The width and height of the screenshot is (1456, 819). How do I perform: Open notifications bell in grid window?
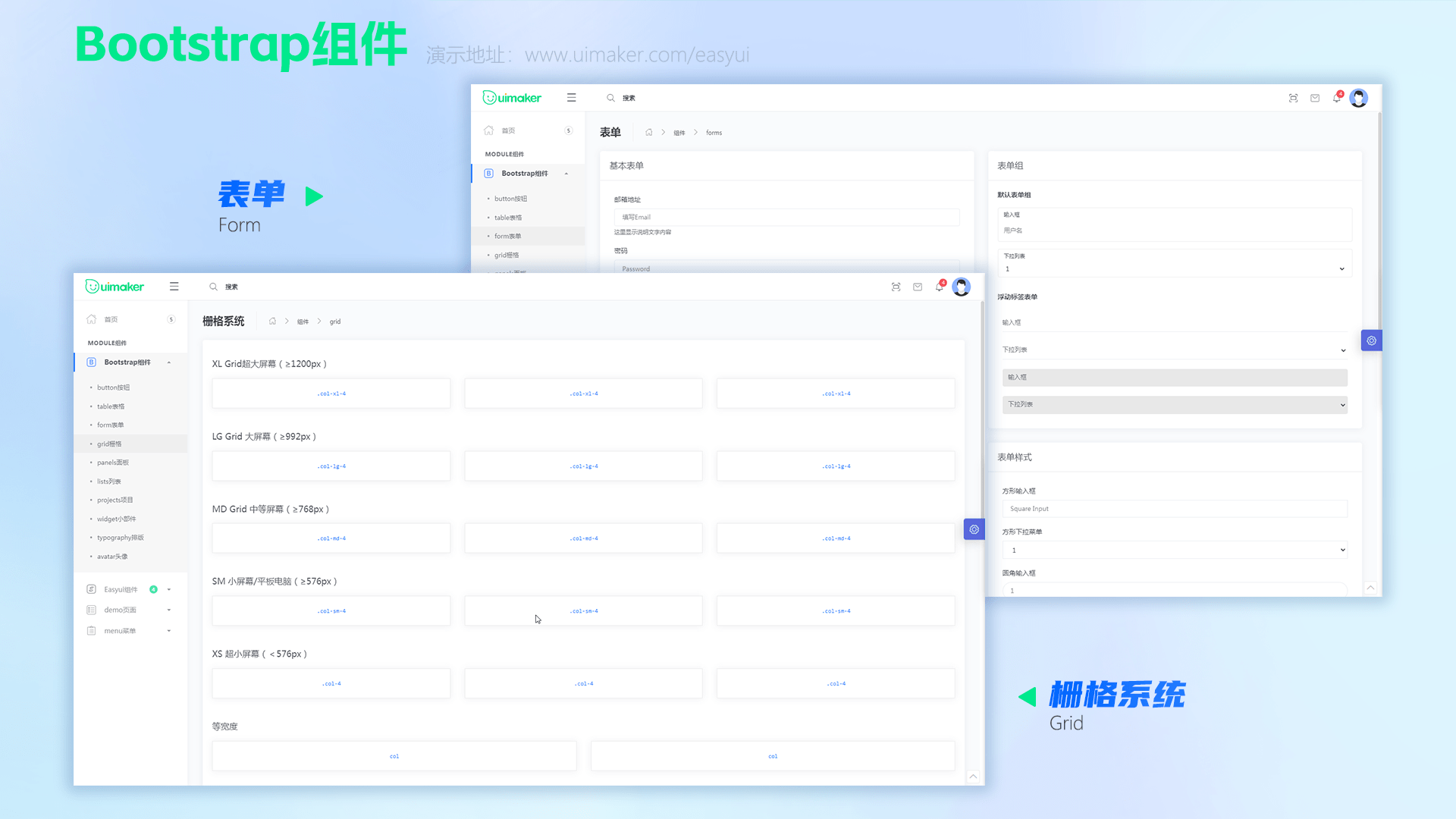coord(939,287)
